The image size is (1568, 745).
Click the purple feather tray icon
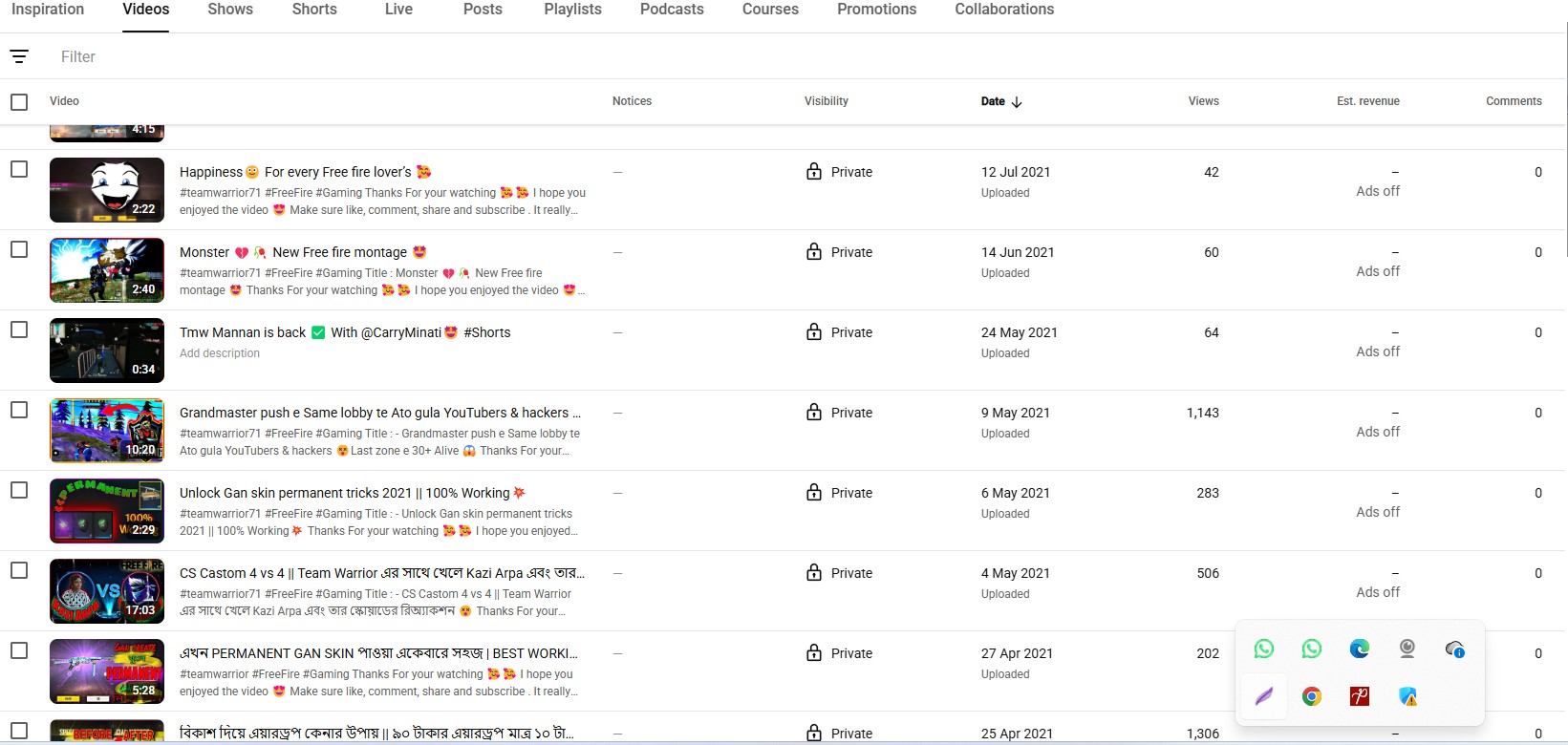click(1264, 696)
